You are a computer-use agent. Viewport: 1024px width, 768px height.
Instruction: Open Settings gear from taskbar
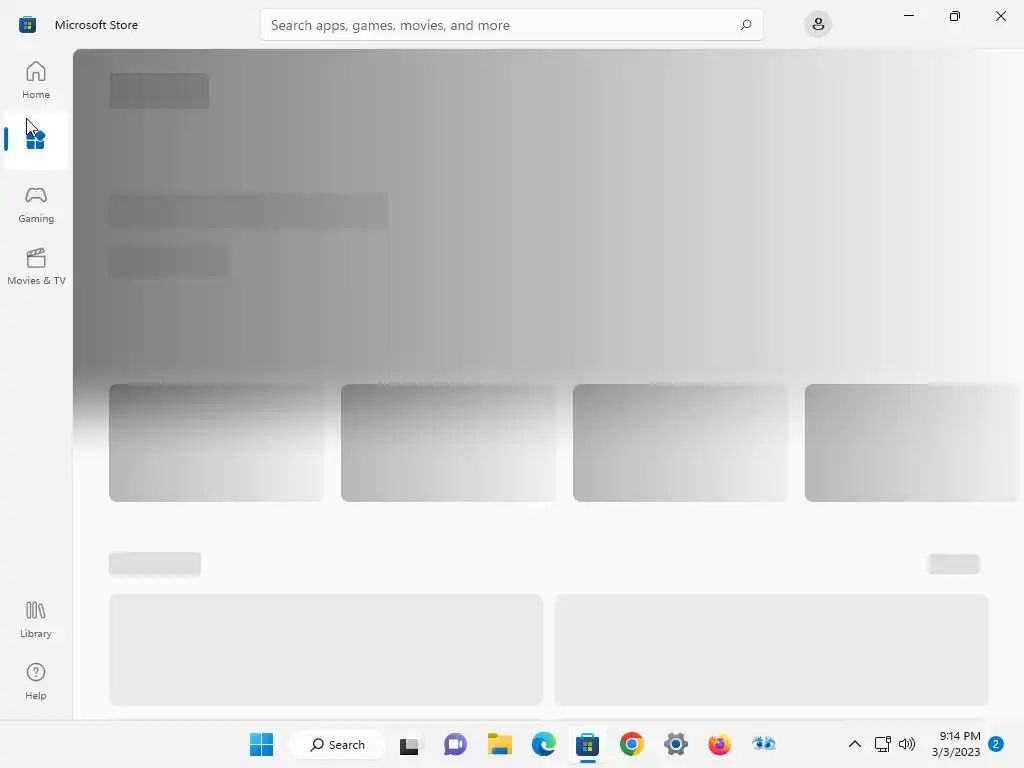tap(676, 744)
